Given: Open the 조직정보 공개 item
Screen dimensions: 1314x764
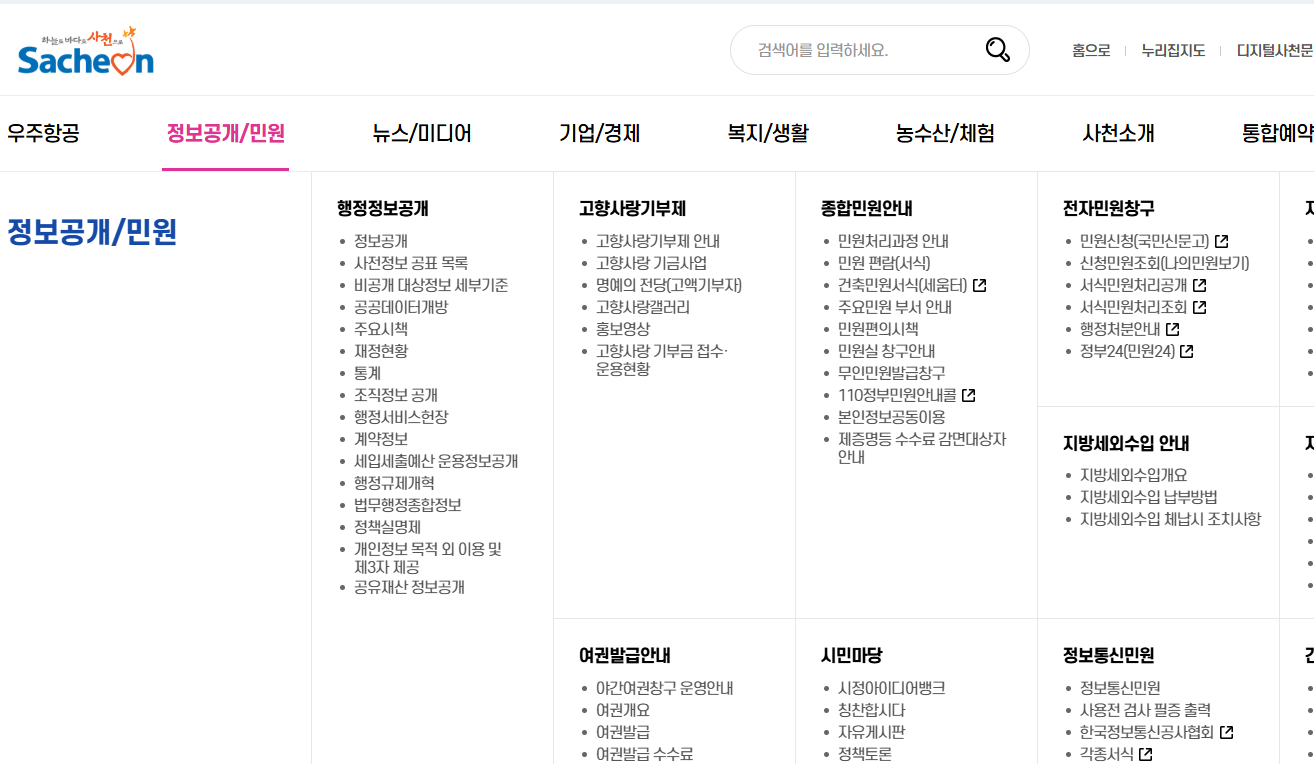Looking at the screenshot, I should 396,395.
